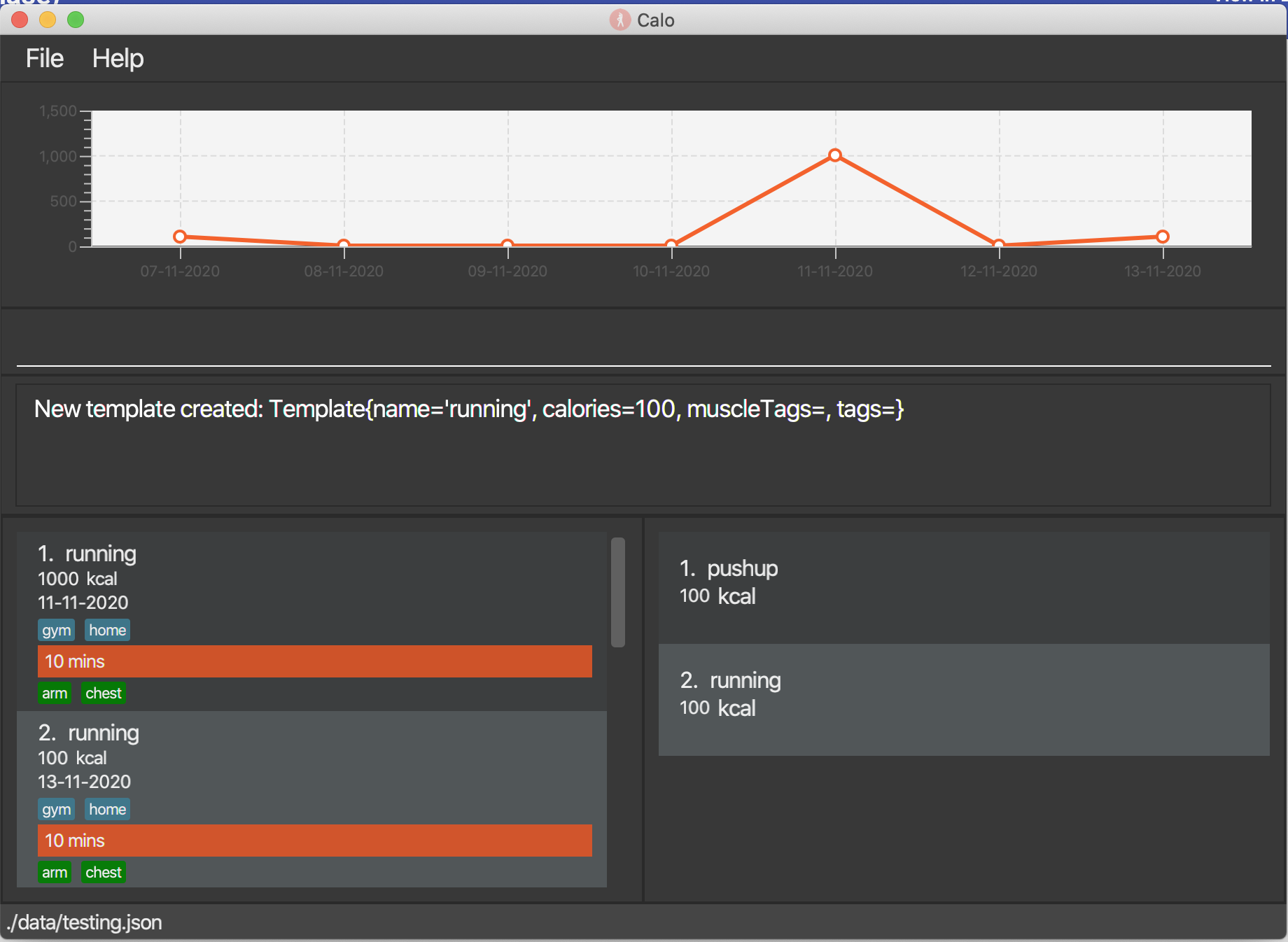The width and height of the screenshot is (1288, 942).
Task: Click the graph data point for 07-11-2020
Action: click(180, 237)
